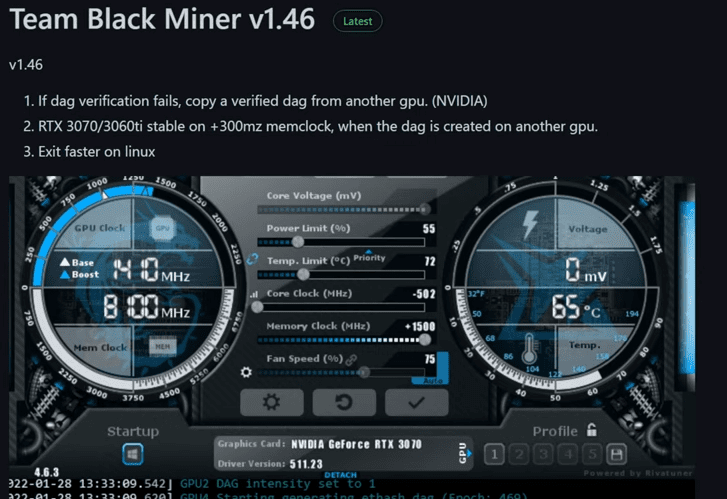Toggle Fan Speed Auto button
The width and height of the screenshot is (727, 499).
coord(434,381)
